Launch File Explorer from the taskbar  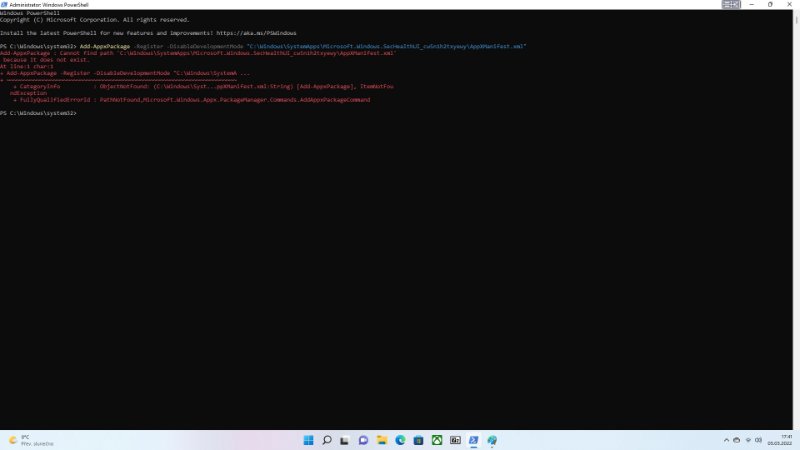(x=382, y=440)
